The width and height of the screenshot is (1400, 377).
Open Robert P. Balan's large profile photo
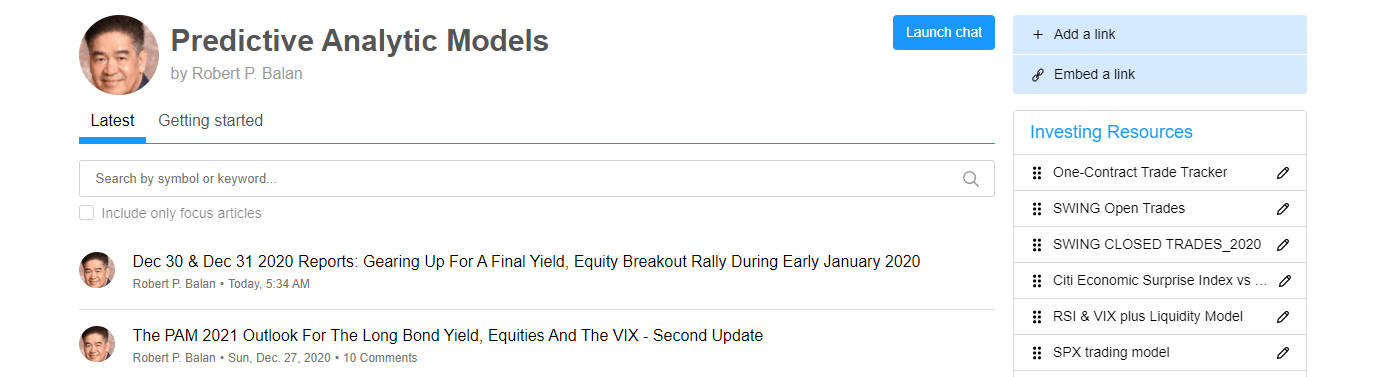(x=119, y=55)
